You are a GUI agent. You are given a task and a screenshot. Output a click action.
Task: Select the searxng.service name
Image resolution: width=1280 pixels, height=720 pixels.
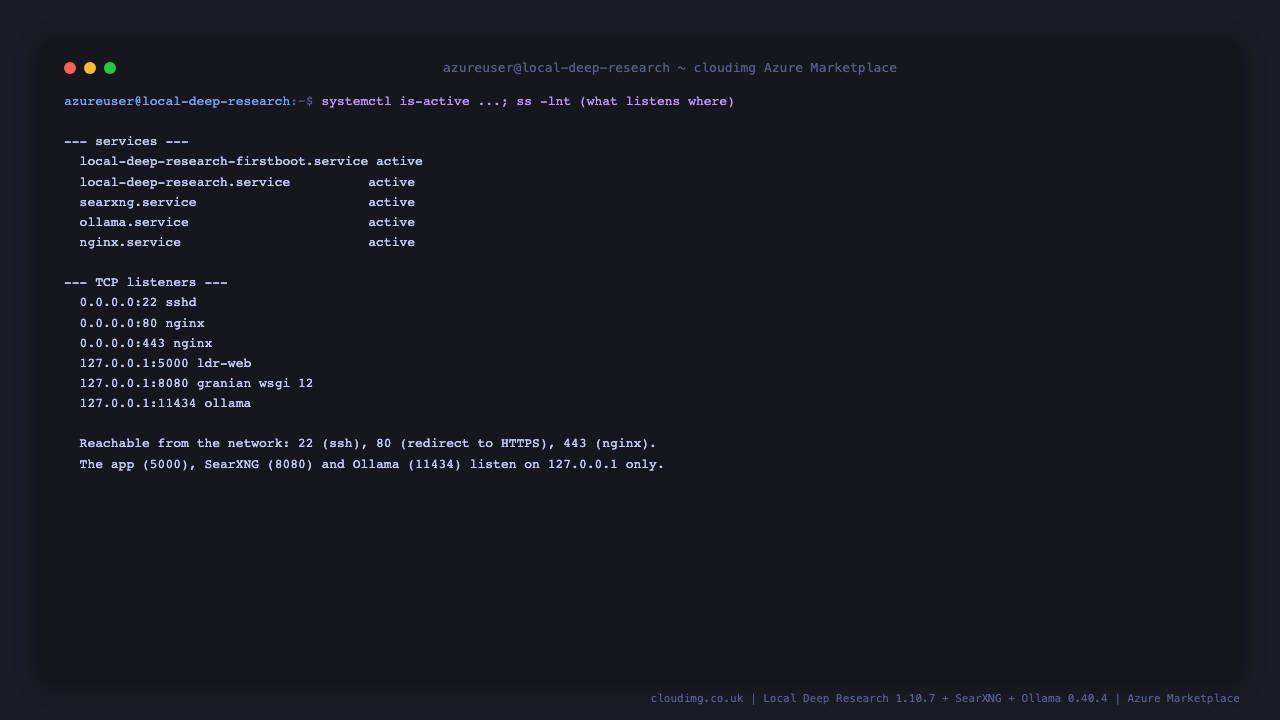click(138, 202)
